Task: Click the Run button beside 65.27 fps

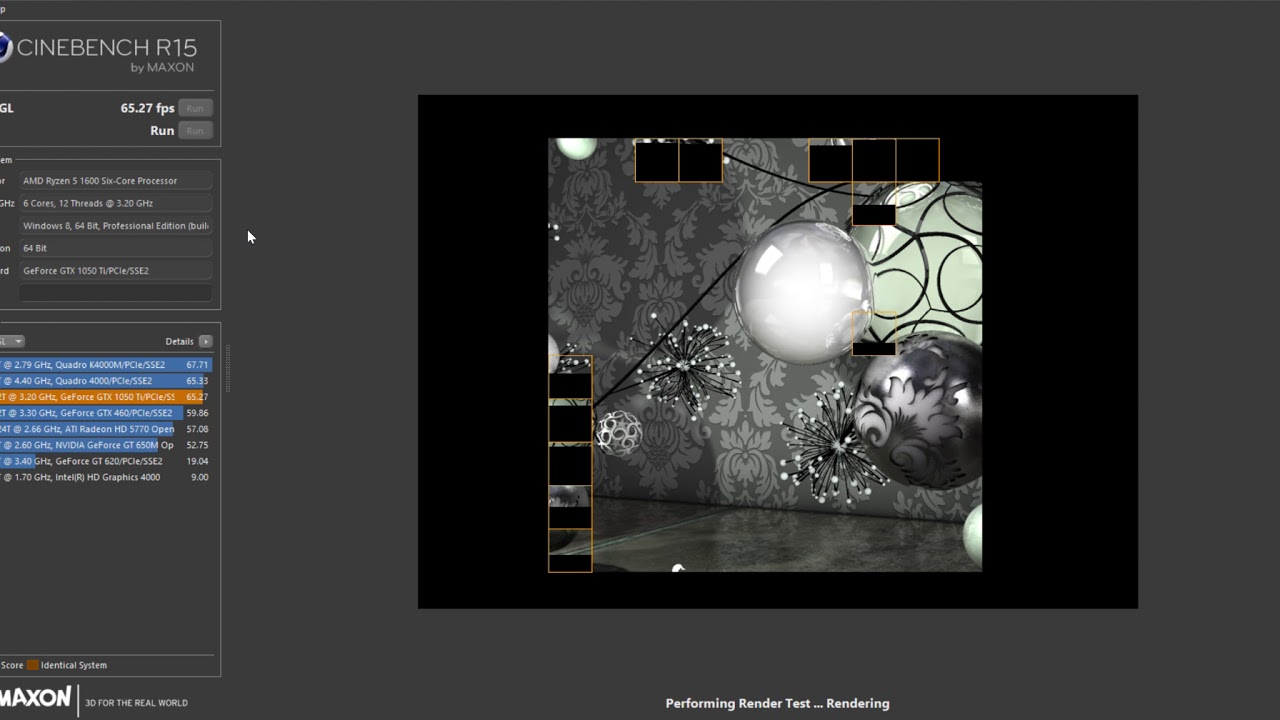Action: (x=195, y=108)
